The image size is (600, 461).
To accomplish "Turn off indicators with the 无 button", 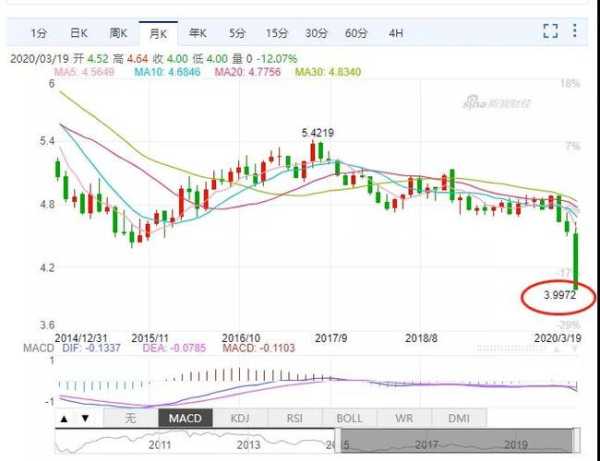I will [129, 418].
